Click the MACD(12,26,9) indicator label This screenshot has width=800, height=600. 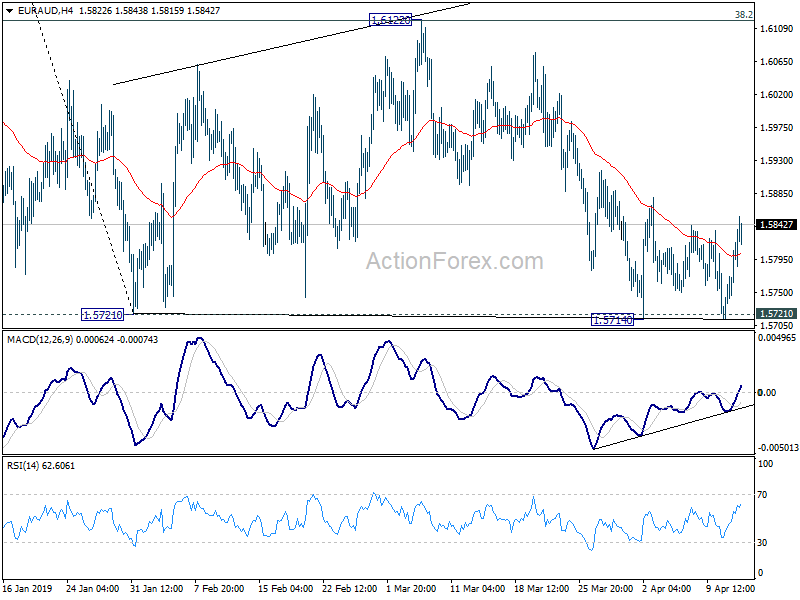pyautogui.click(x=82, y=340)
